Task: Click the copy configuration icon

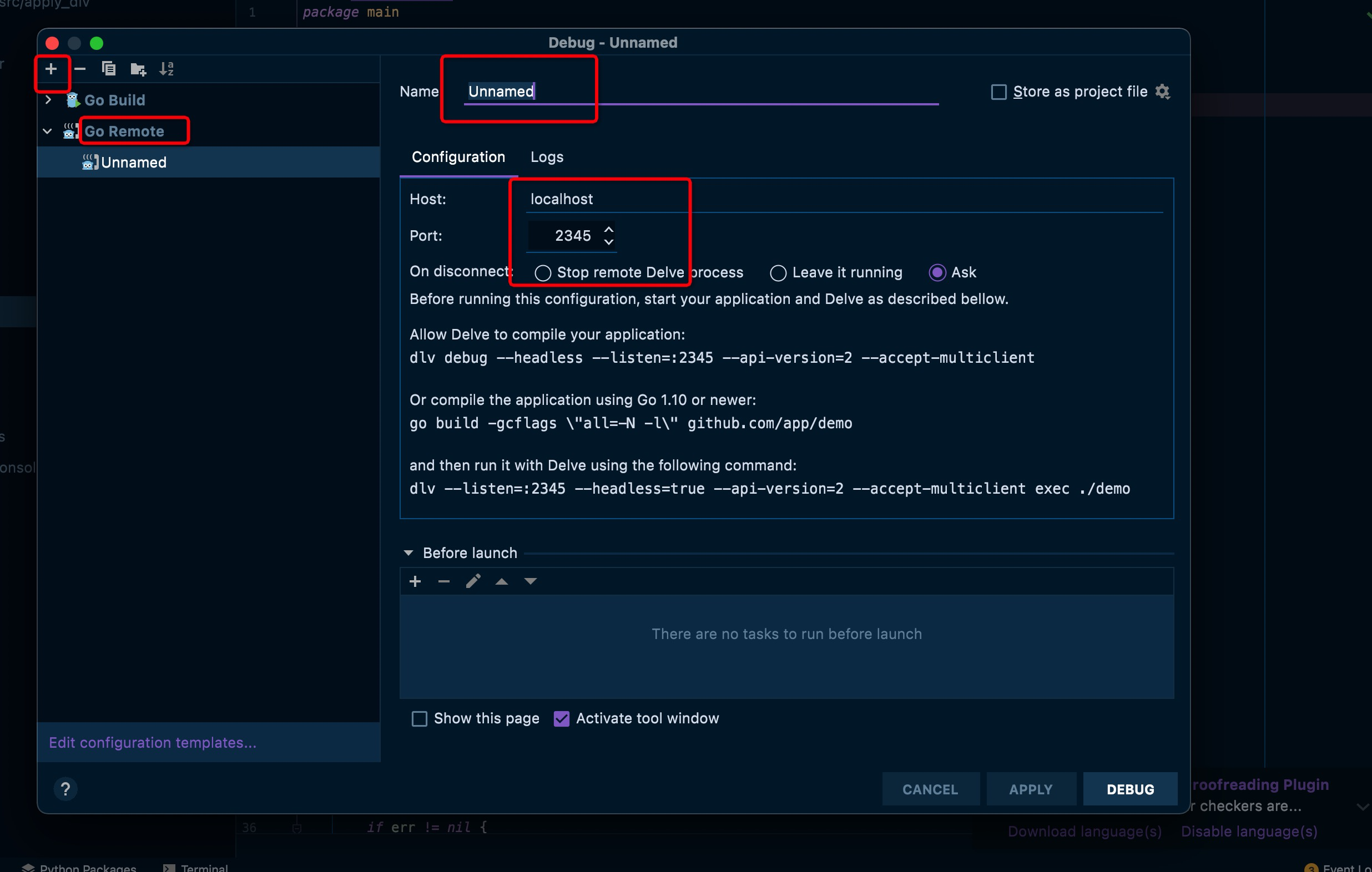Action: click(x=109, y=69)
